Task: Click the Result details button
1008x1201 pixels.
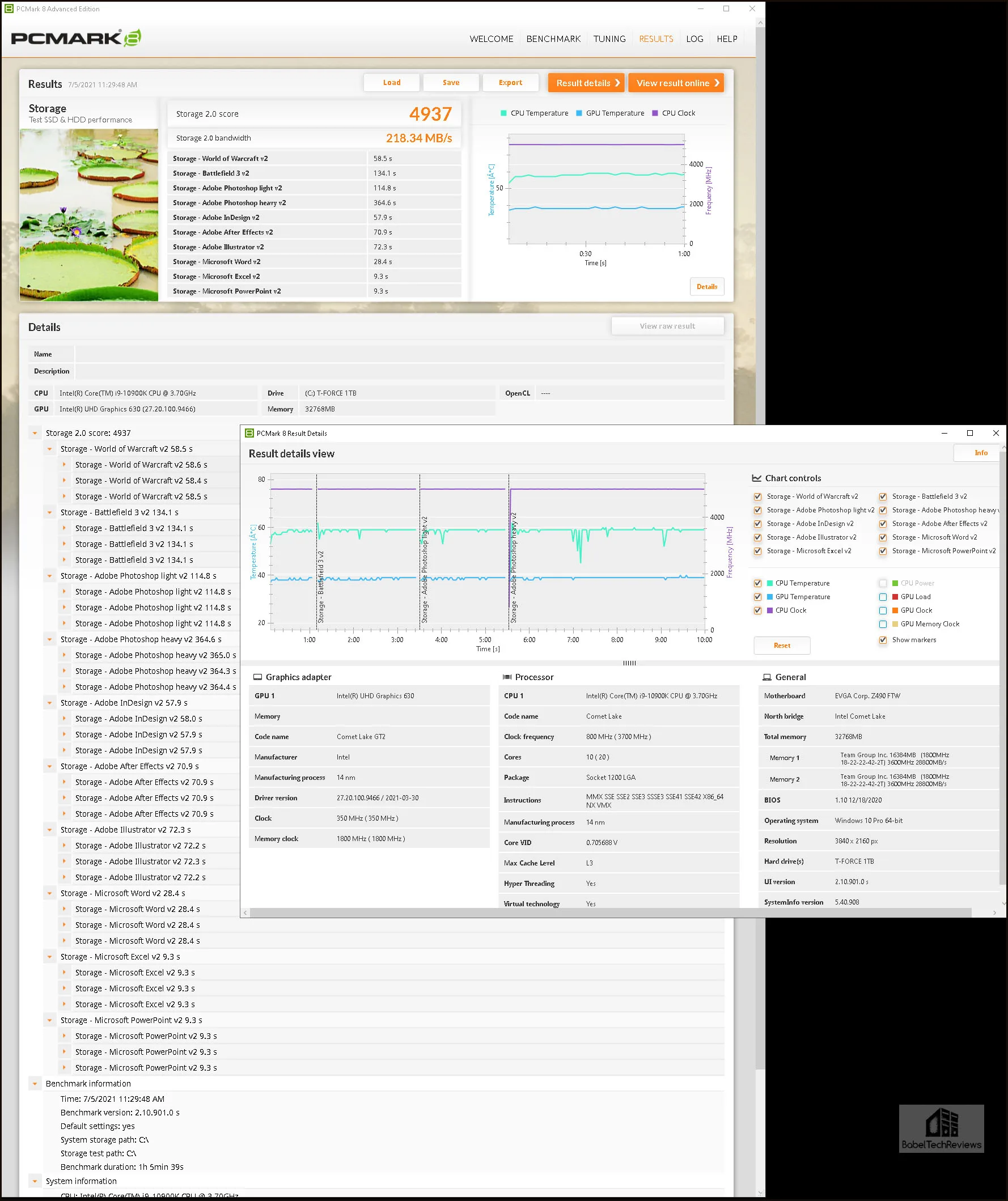Action: [586, 83]
